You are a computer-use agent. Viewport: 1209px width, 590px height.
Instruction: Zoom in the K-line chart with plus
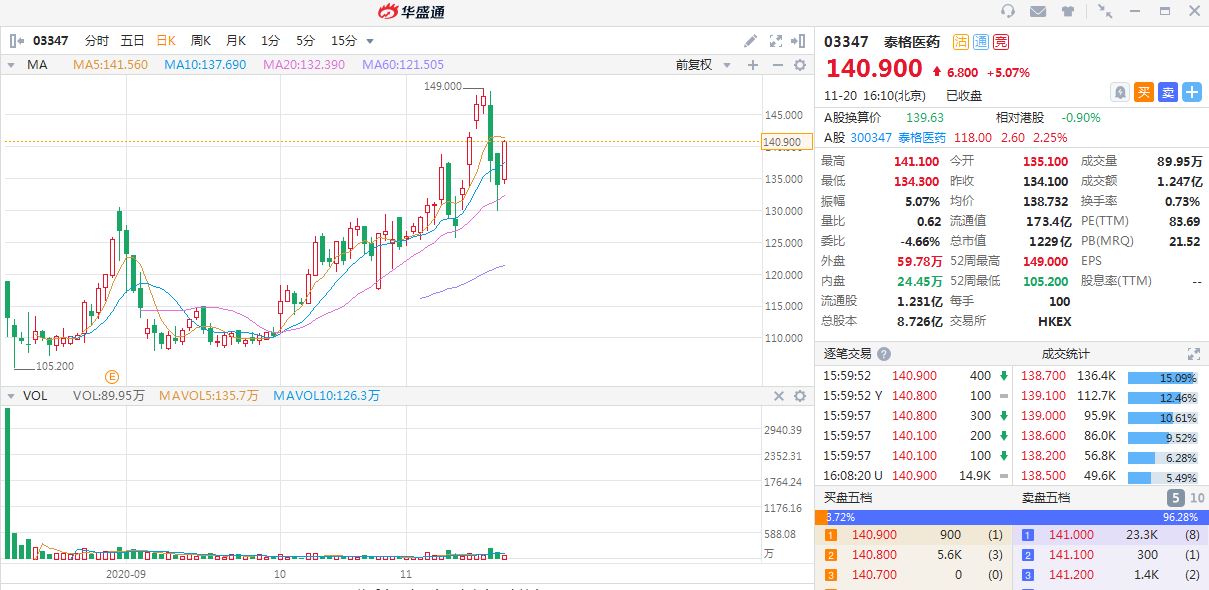click(753, 65)
